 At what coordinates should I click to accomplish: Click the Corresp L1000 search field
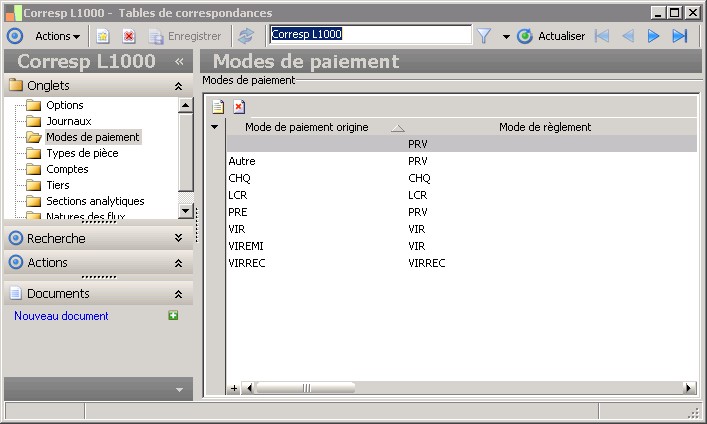370,34
